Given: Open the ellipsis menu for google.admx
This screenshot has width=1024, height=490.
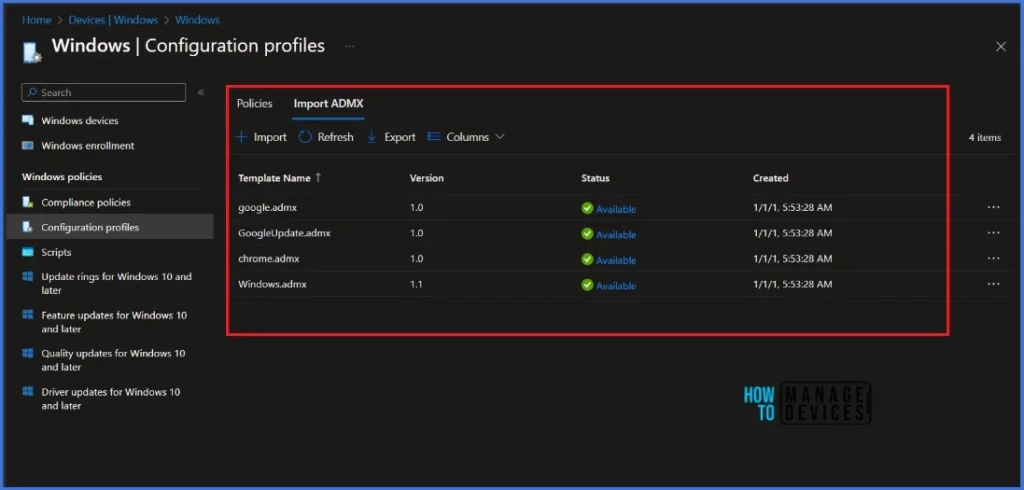Looking at the screenshot, I should (x=993, y=207).
